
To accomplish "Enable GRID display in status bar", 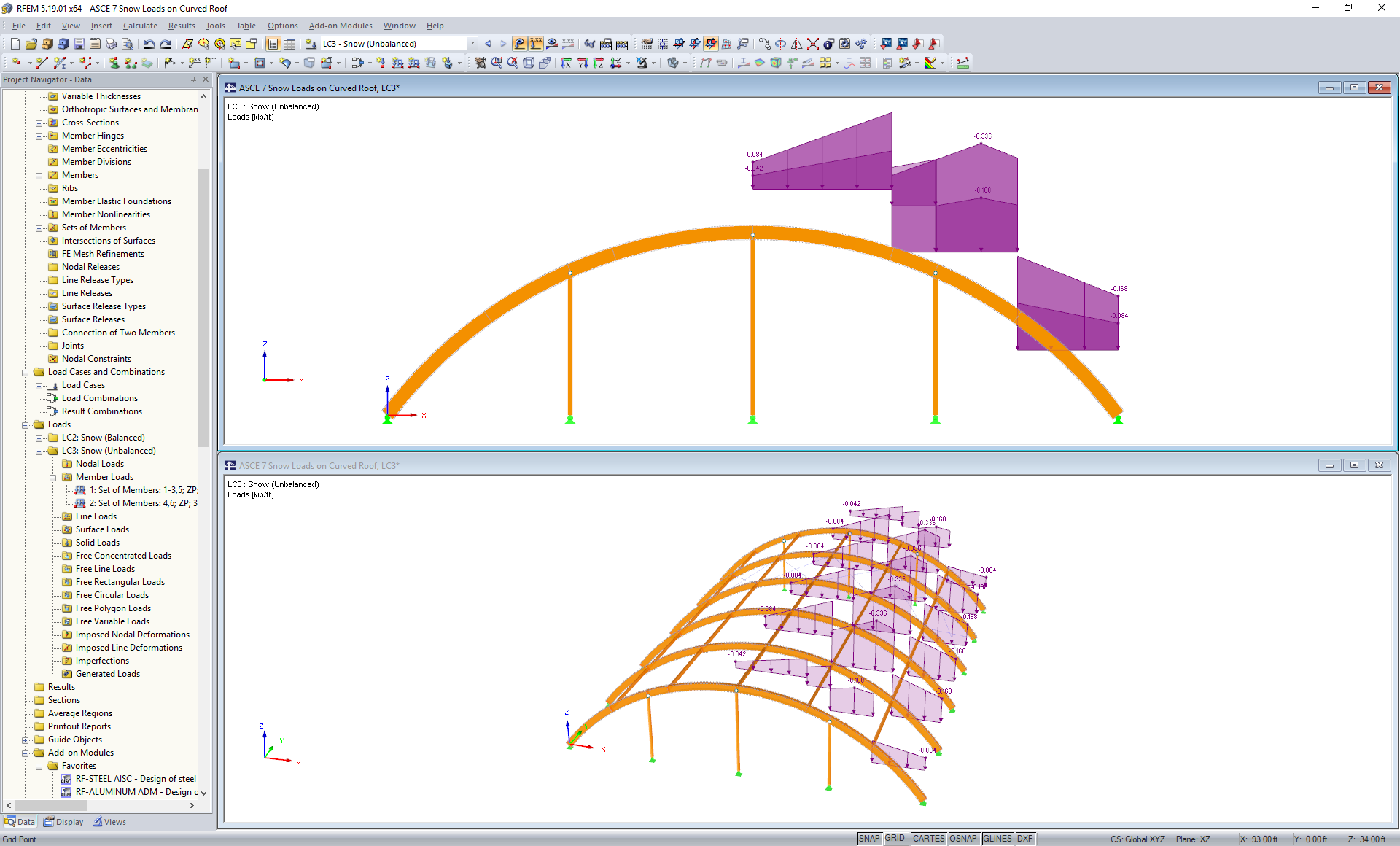I will (899, 838).
